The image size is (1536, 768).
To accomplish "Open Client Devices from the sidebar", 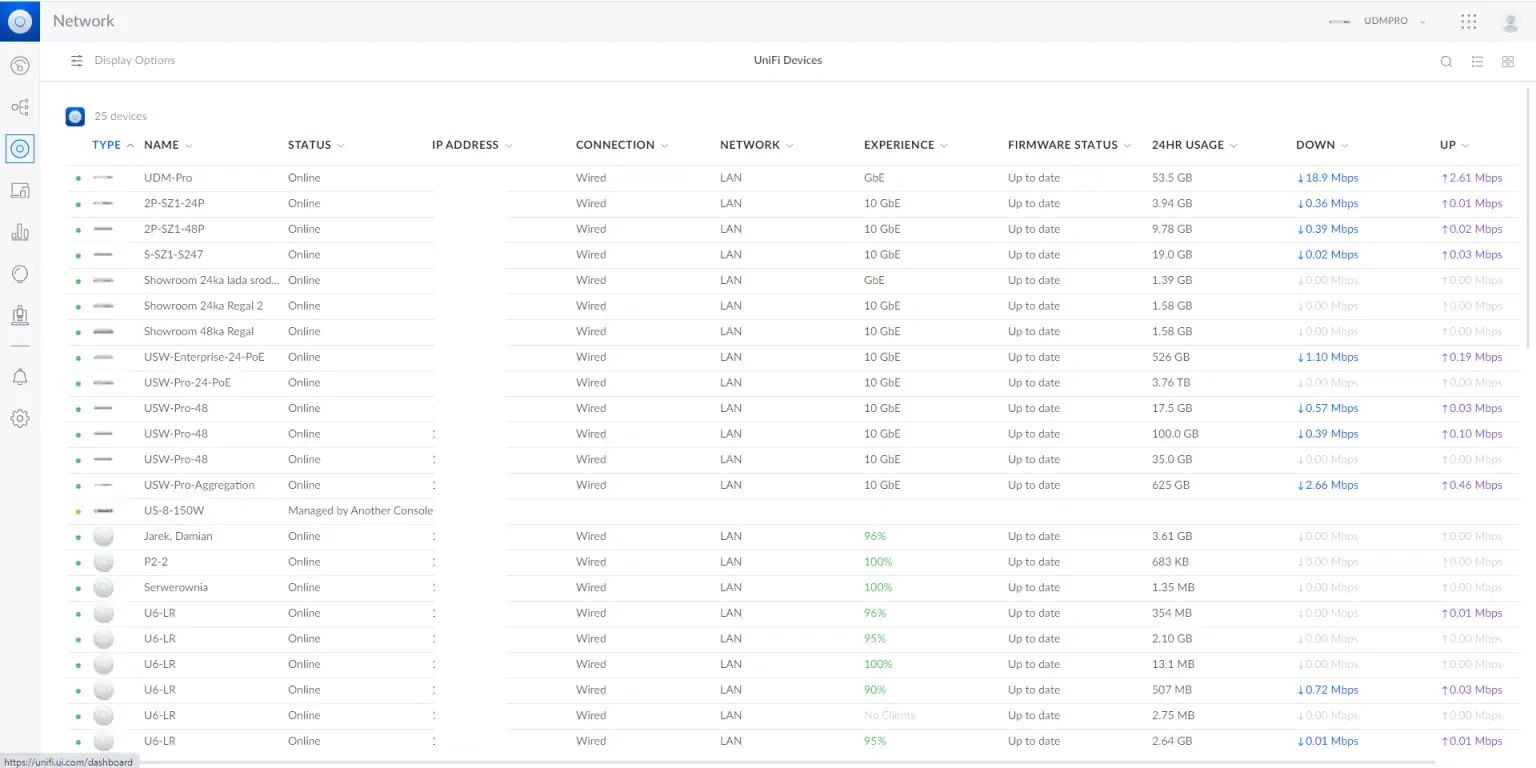I will pos(19,190).
